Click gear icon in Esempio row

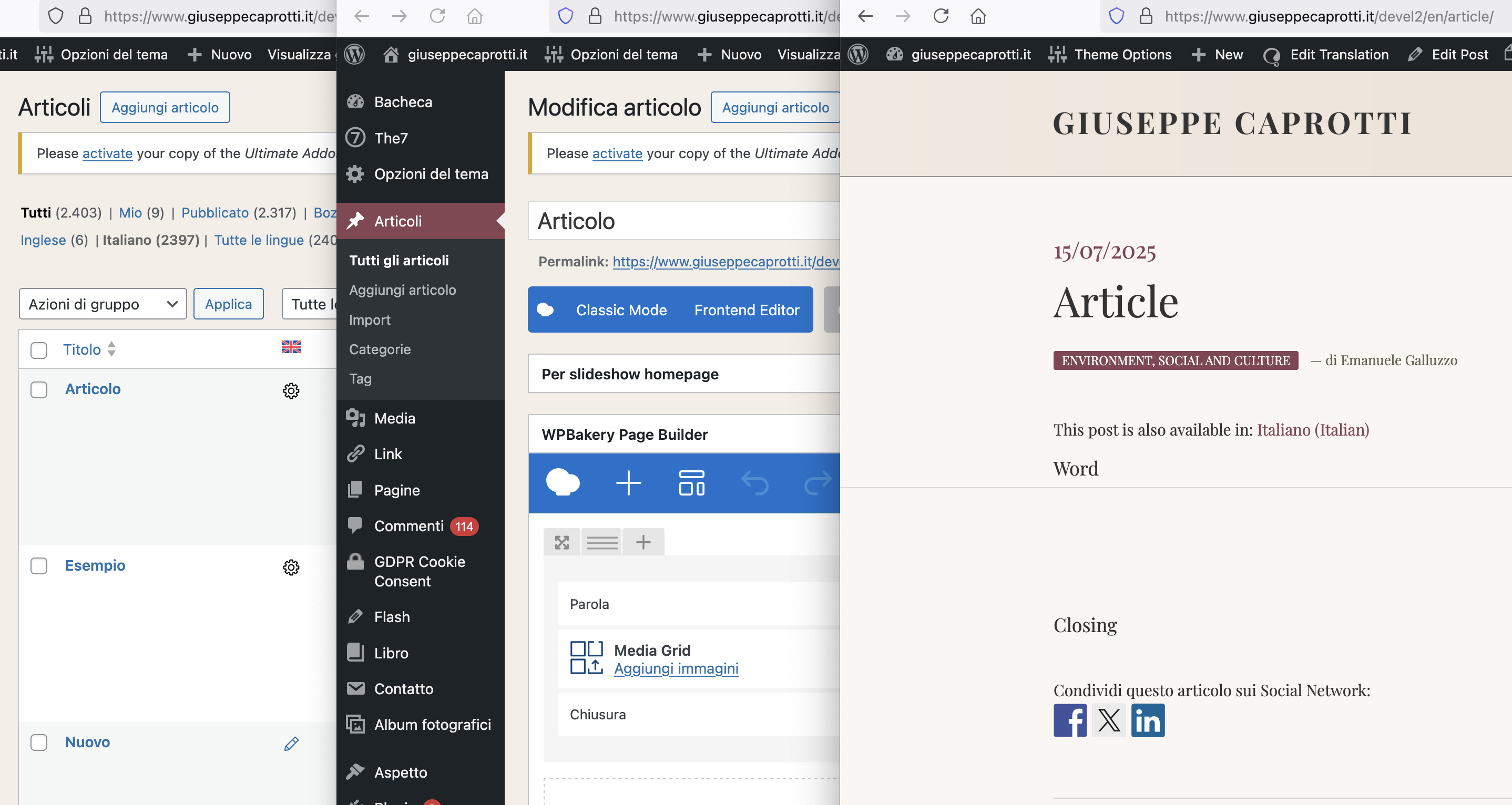pyautogui.click(x=291, y=567)
